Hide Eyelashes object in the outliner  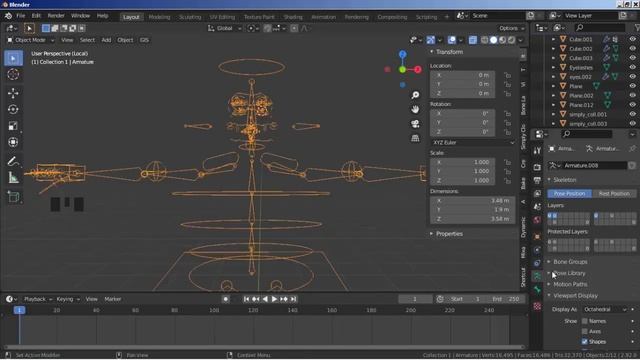tap(632, 67)
